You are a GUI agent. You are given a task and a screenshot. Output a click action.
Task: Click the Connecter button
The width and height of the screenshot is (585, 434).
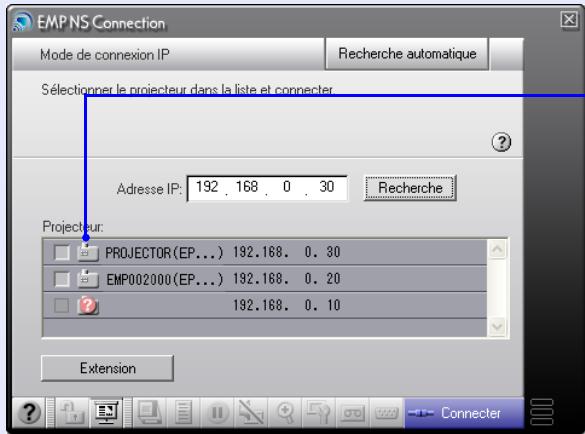tap(464, 413)
